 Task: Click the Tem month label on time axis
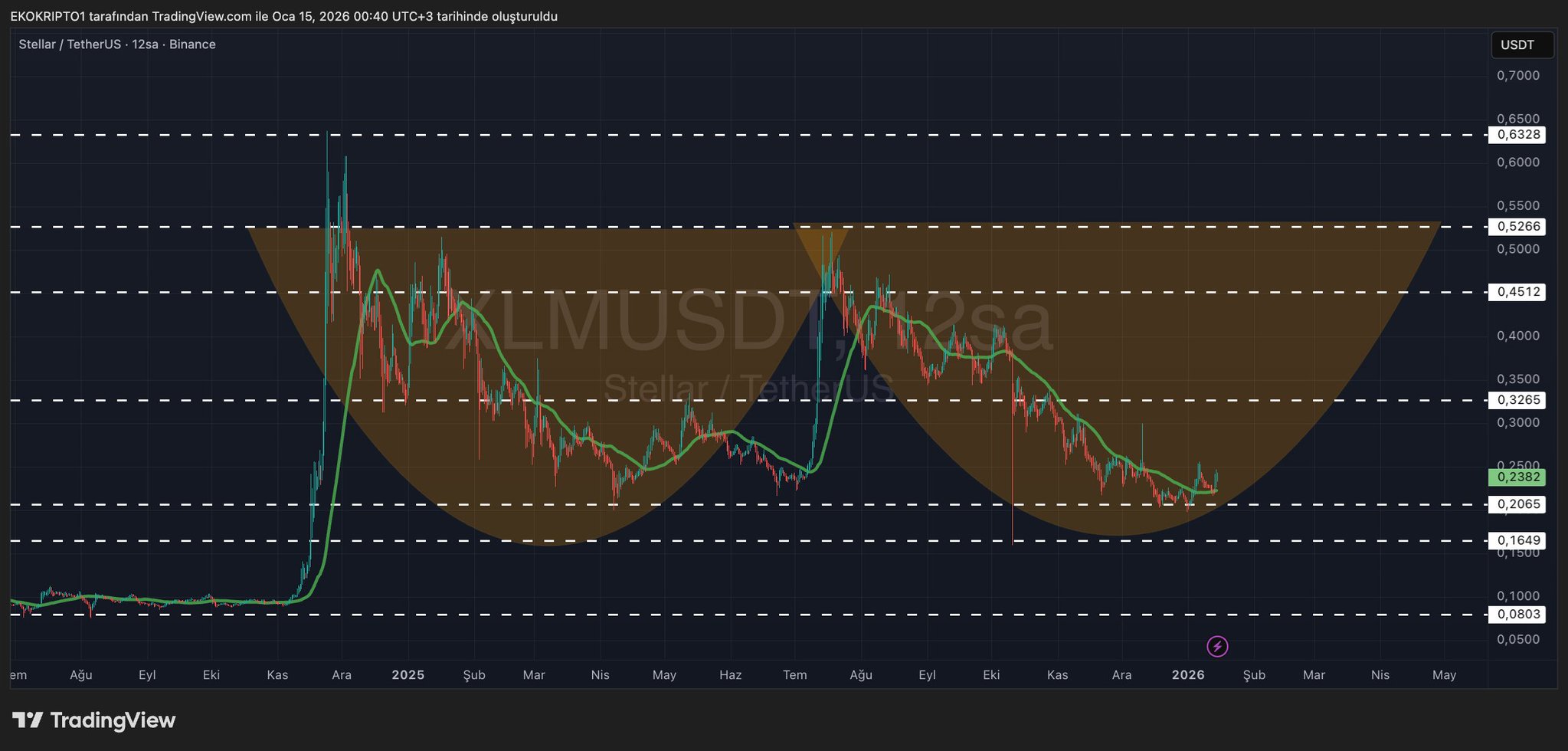(x=794, y=675)
